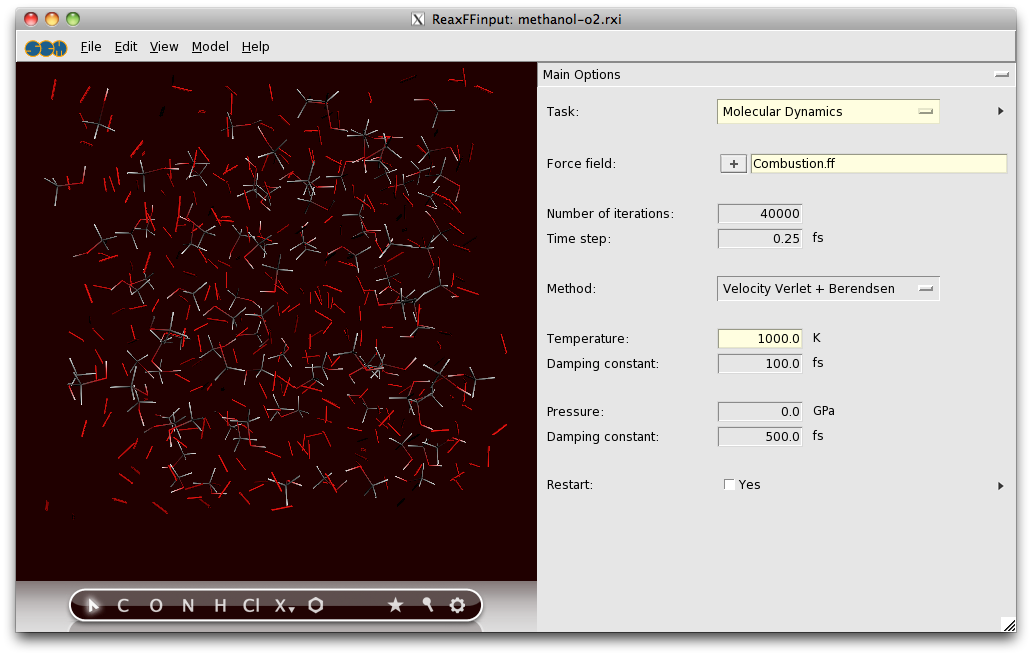Screen dimensions: 1032x656
Task: Click the star pre-optimize tool
Action: 396,605
